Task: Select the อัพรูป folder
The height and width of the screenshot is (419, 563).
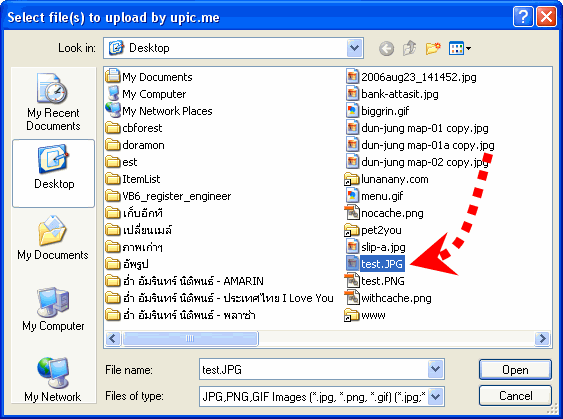Action: [x=127, y=264]
